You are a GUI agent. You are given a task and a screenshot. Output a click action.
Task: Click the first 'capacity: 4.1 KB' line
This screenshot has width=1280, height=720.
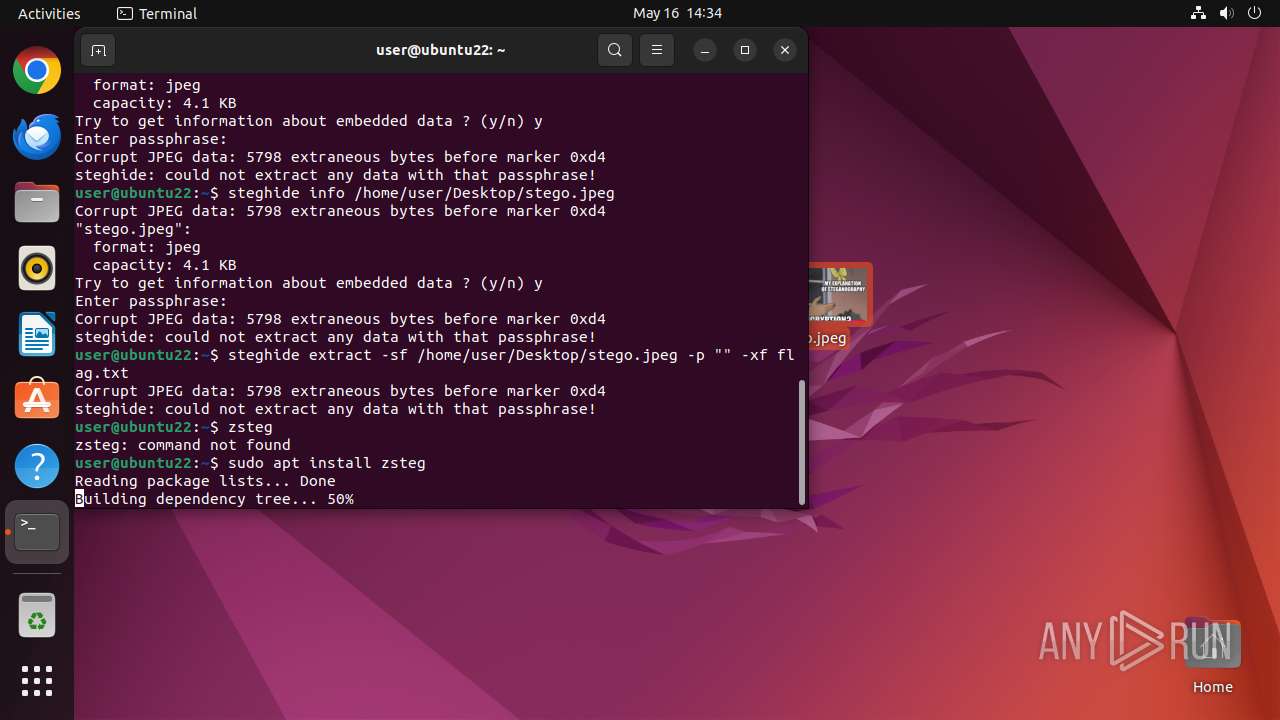click(164, 103)
